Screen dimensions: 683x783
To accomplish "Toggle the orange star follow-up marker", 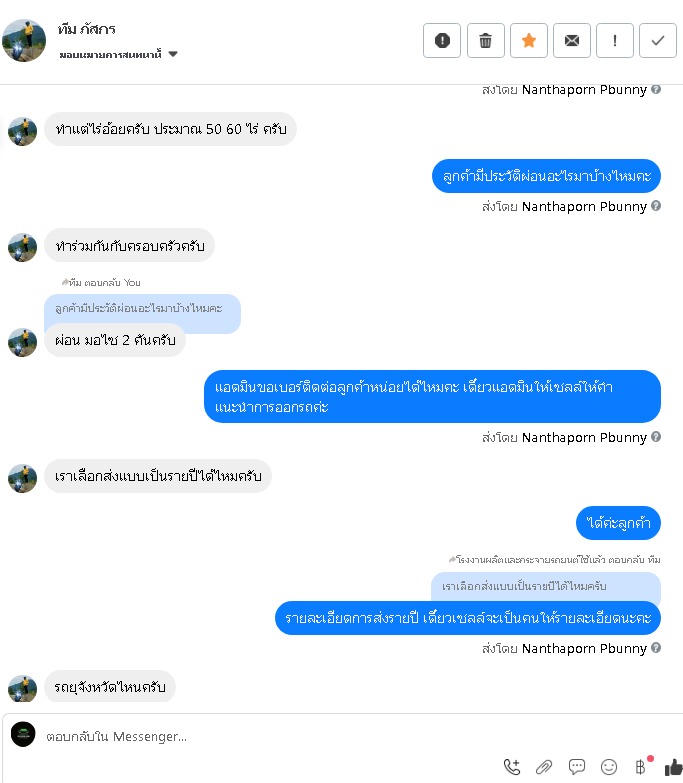I will tap(529, 40).
